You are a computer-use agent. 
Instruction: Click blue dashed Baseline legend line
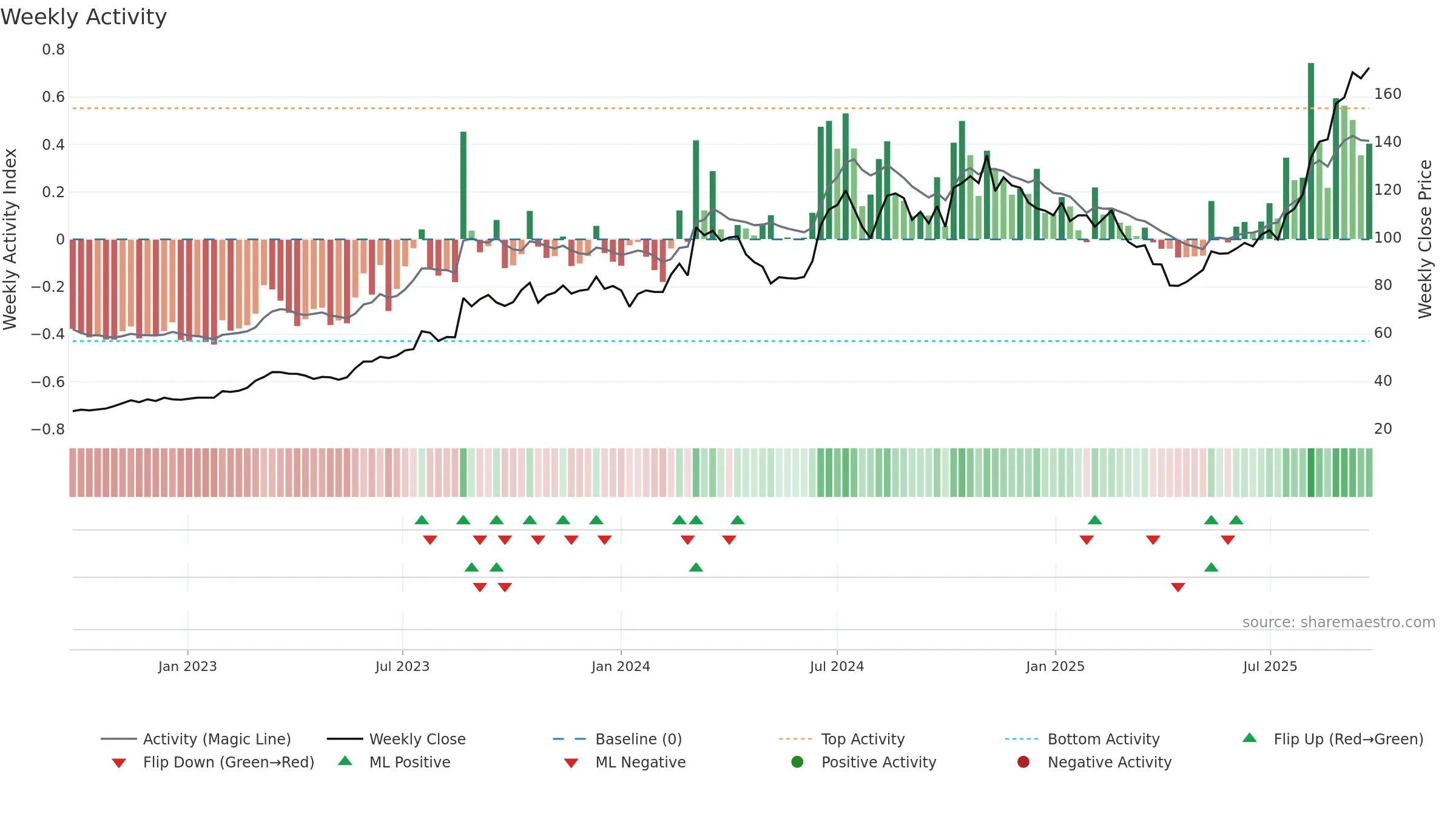point(569,739)
